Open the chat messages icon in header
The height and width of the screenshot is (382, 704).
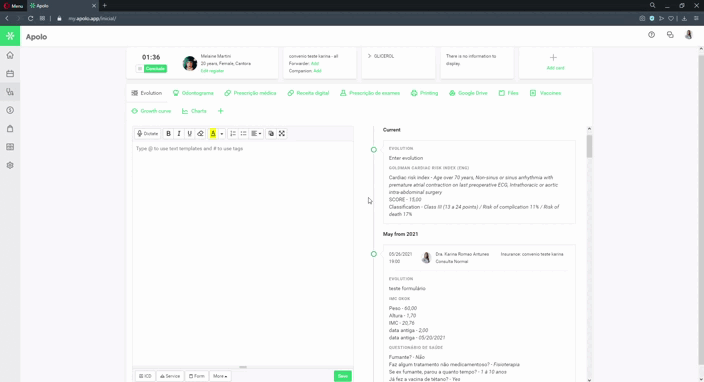(670, 35)
